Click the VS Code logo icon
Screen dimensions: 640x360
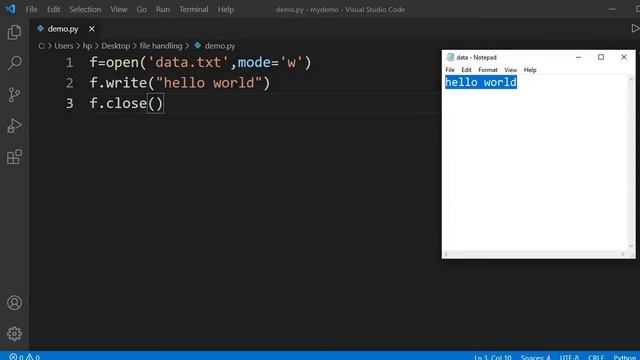pos(10,9)
